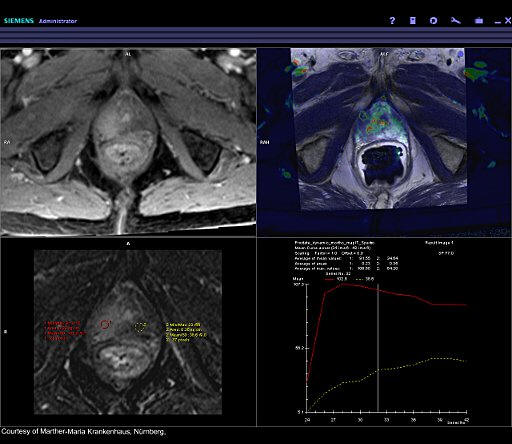
Task: Open the wrench configuration tool icon
Action: point(456,21)
